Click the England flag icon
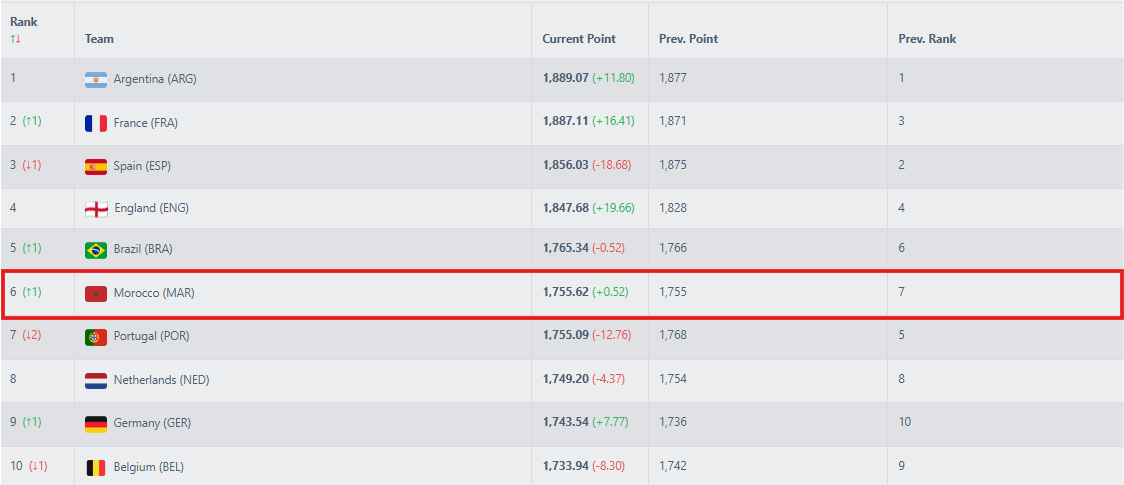Image resolution: width=1124 pixels, height=485 pixels. pos(96,208)
